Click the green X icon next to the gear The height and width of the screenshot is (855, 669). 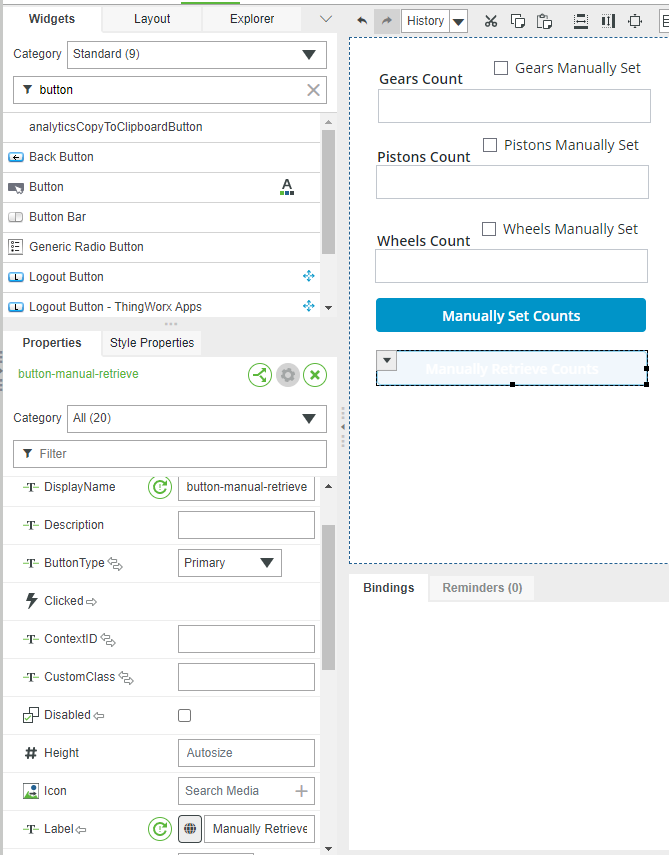pos(315,375)
